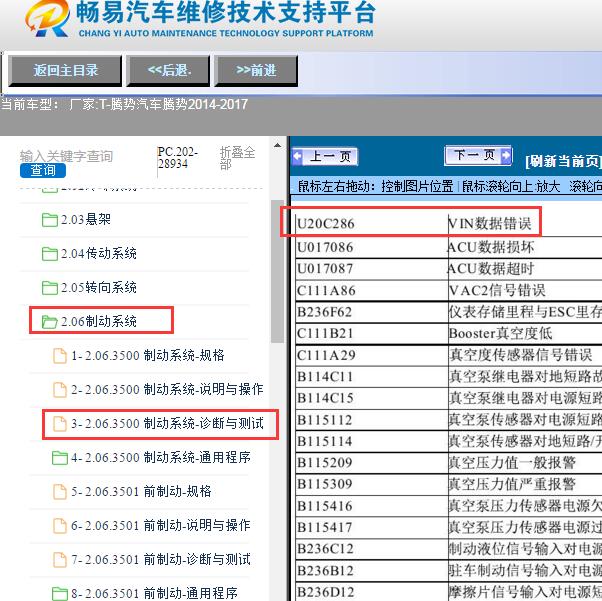Open 1-2.06.3500 制动系统-规格 document

(x=148, y=355)
